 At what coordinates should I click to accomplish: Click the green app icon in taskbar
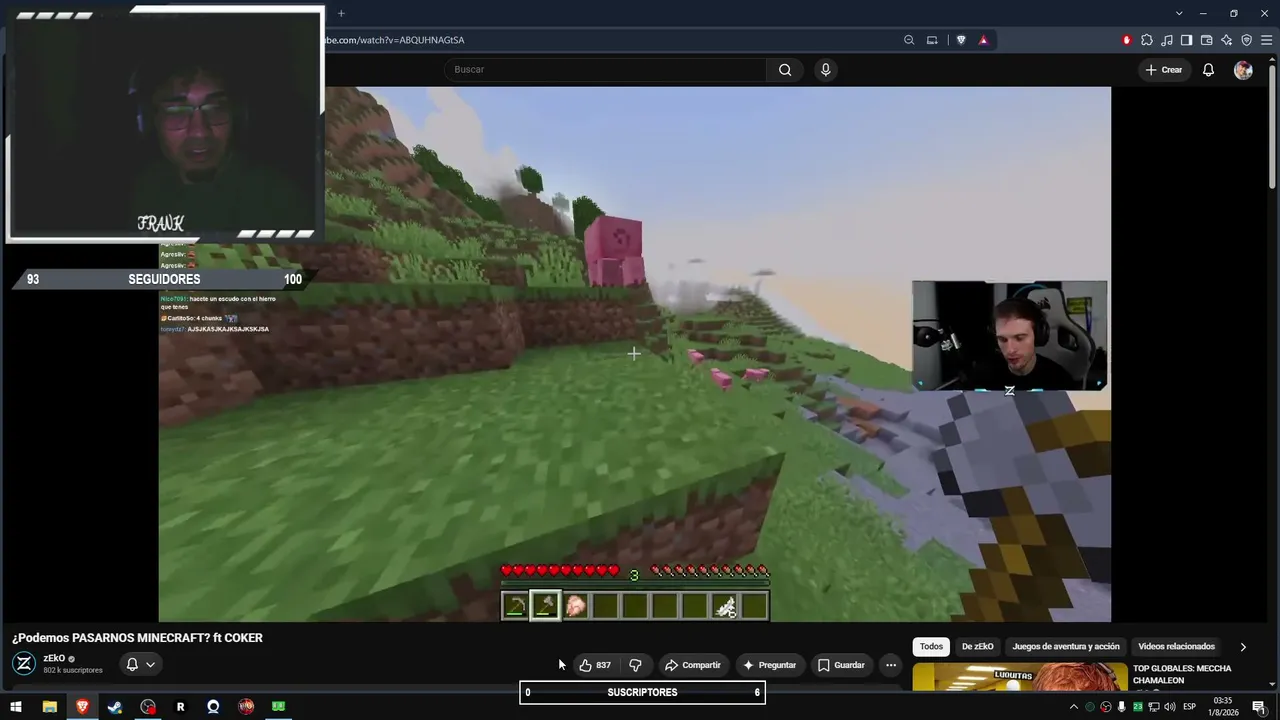[279, 707]
